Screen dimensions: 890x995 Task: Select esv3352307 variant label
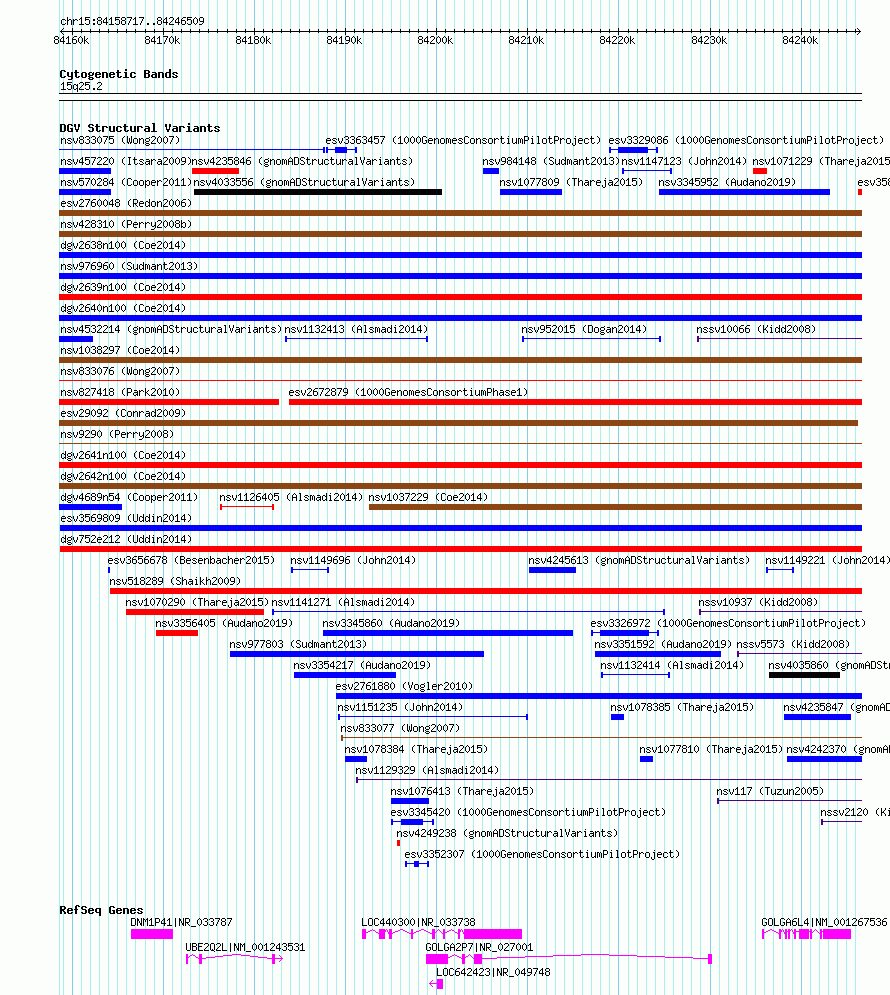(542, 853)
